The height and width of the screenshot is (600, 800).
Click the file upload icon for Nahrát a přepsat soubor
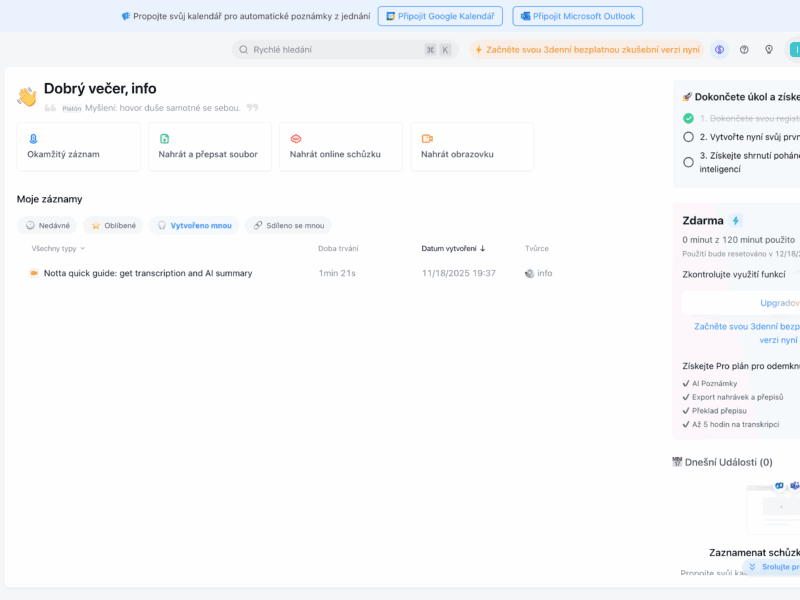[164, 138]
